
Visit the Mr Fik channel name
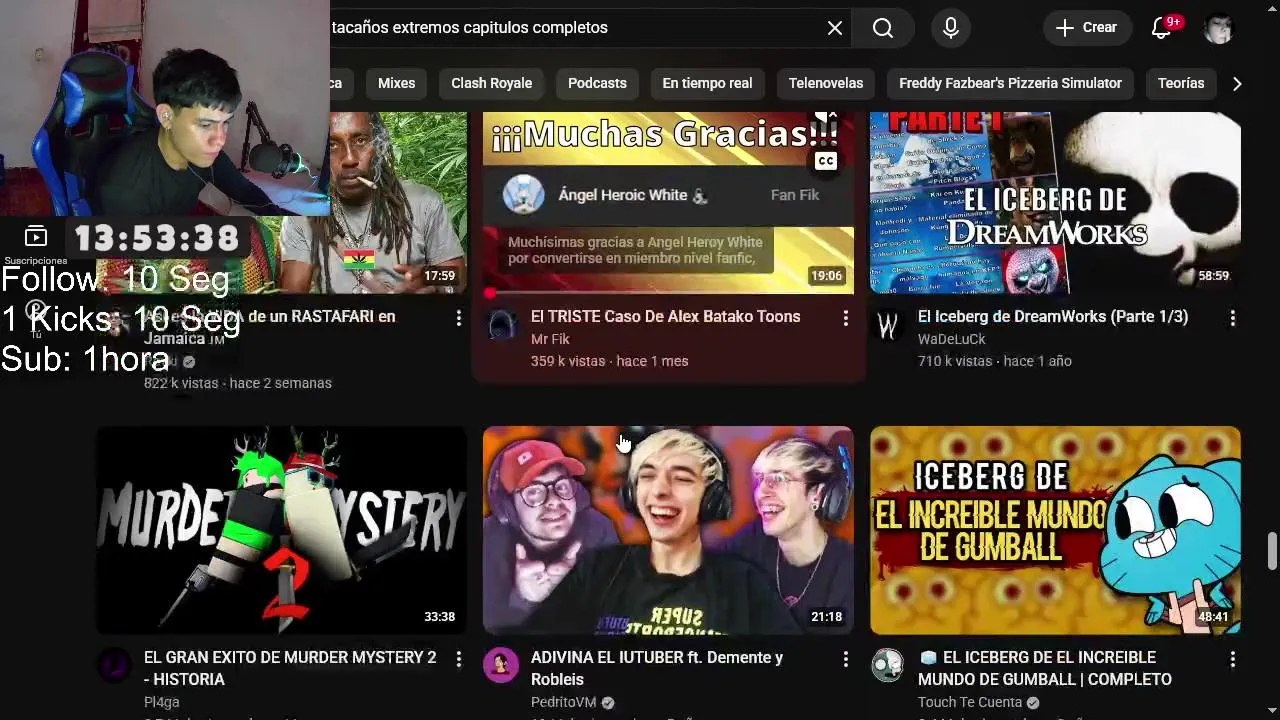pos(550,339)
